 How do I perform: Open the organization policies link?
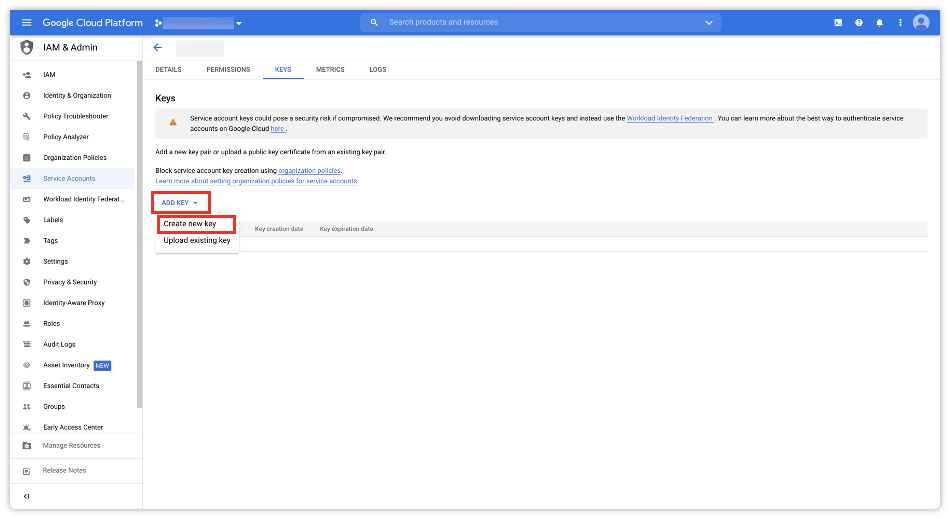coord(309,171)
